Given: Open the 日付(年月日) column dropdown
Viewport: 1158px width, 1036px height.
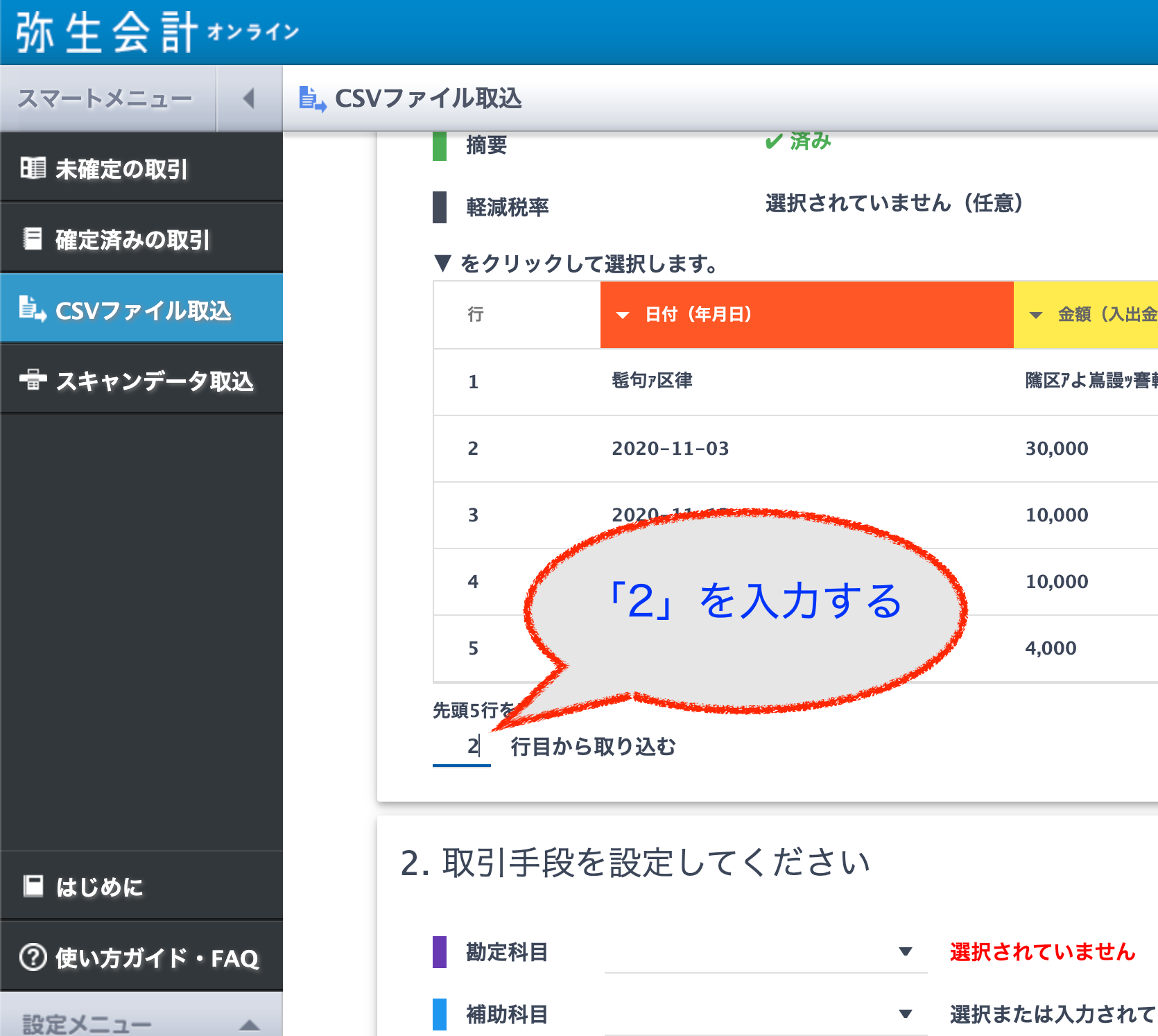Looking at the screenshot, I should point(623,315).
